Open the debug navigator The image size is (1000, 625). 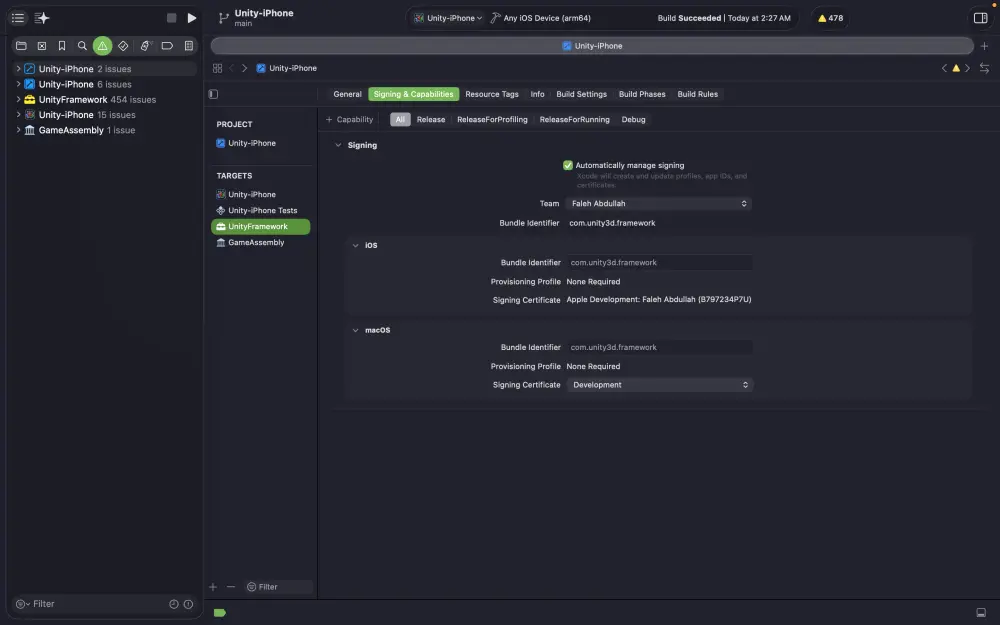tap(146, 46)
